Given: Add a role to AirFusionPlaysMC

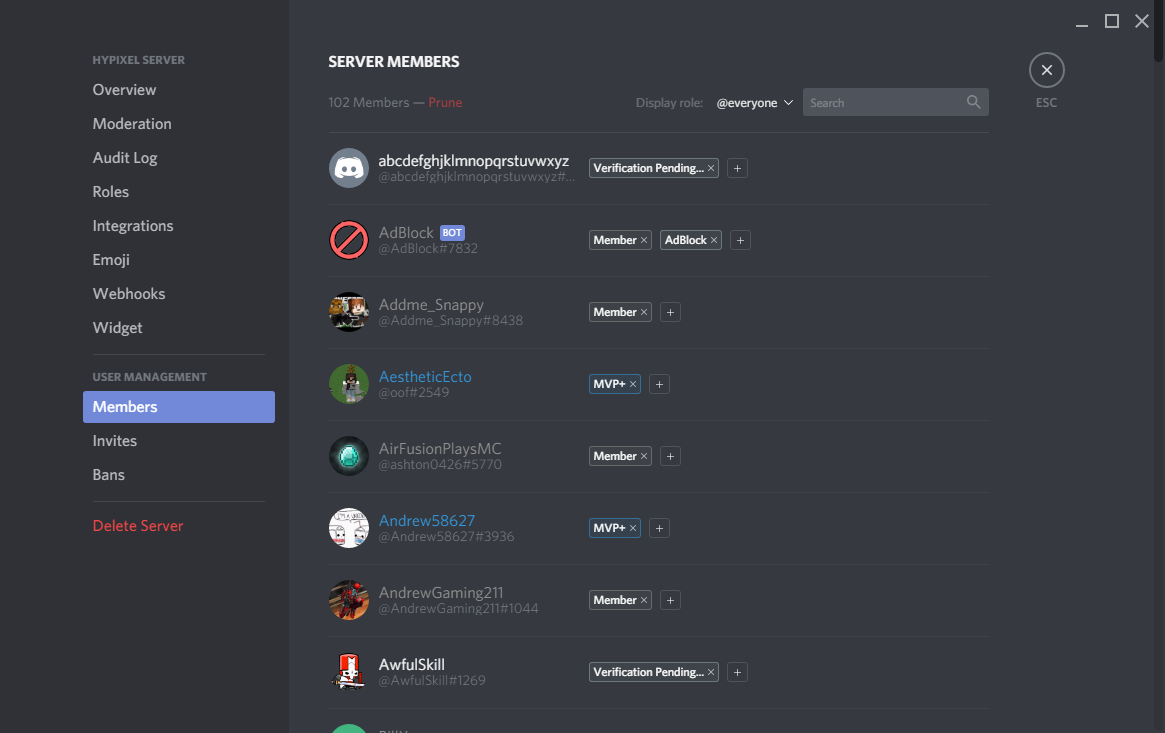Looking at the screenshot, I should [670, 456].
